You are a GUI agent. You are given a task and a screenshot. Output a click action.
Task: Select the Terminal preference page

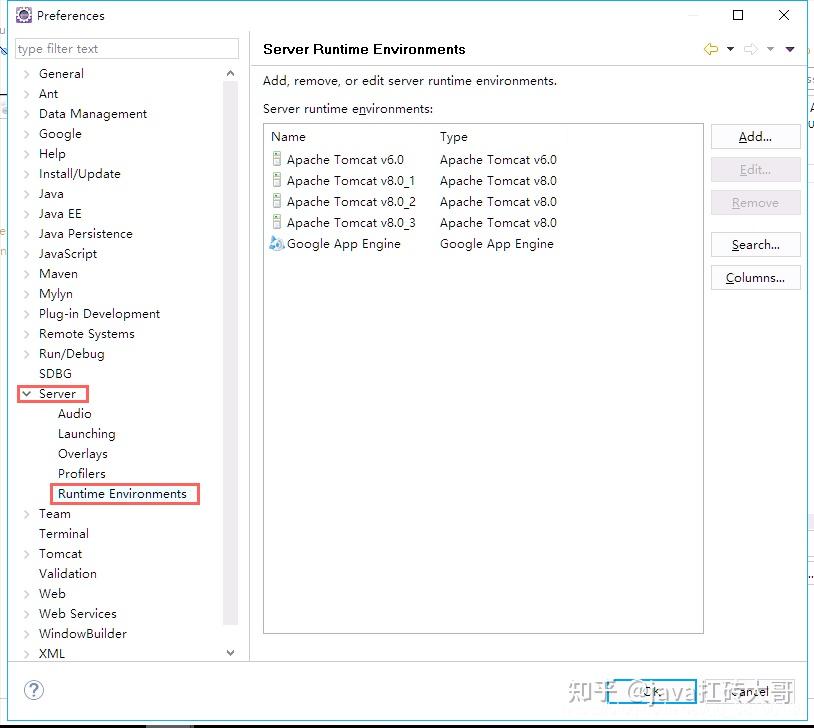pyautogui.click(x=64, y=534)
